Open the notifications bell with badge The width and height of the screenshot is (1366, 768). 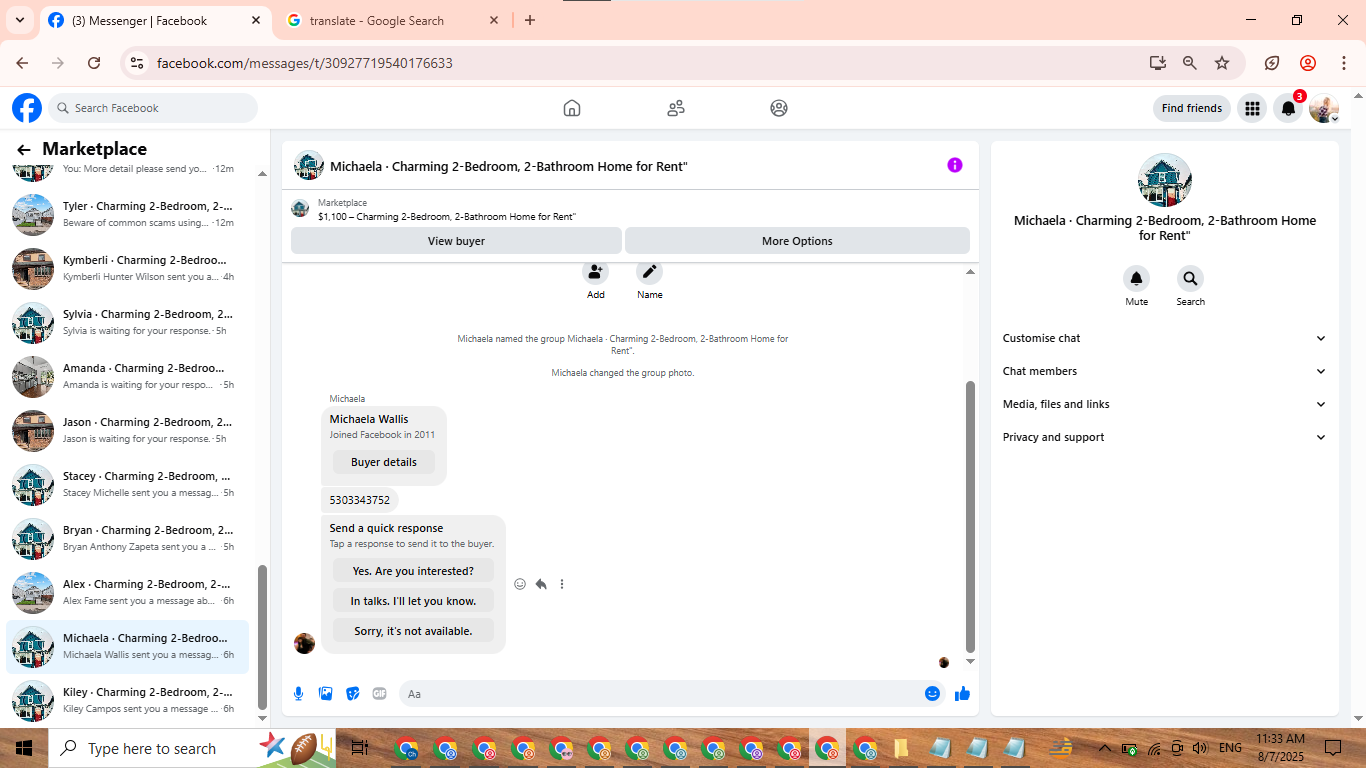tap(1289, 108)
